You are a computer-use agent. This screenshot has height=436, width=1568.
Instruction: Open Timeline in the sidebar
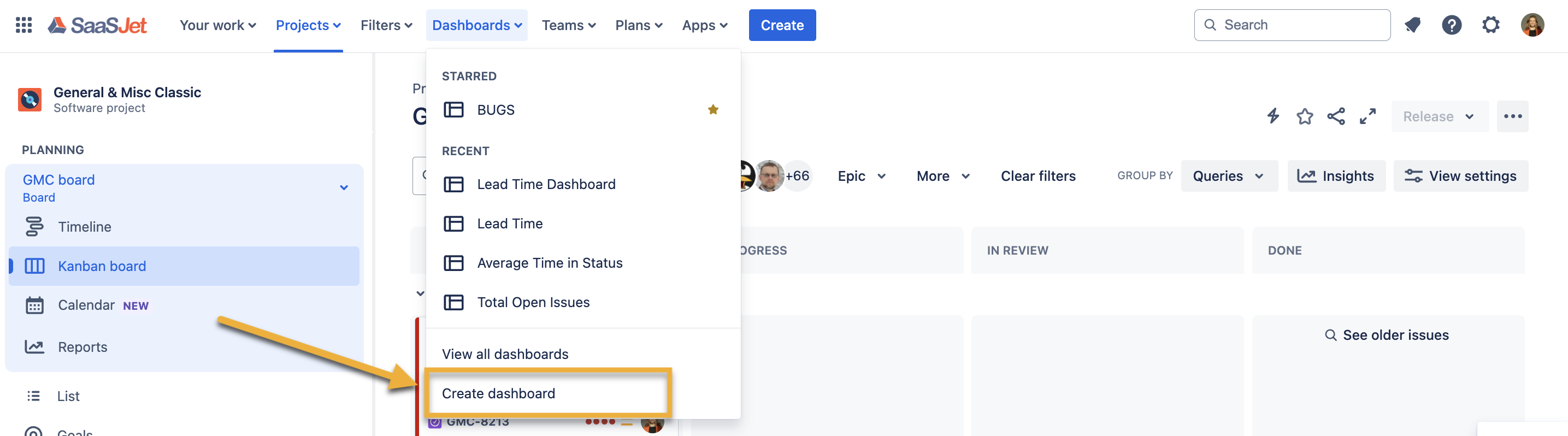click(85, 227)
